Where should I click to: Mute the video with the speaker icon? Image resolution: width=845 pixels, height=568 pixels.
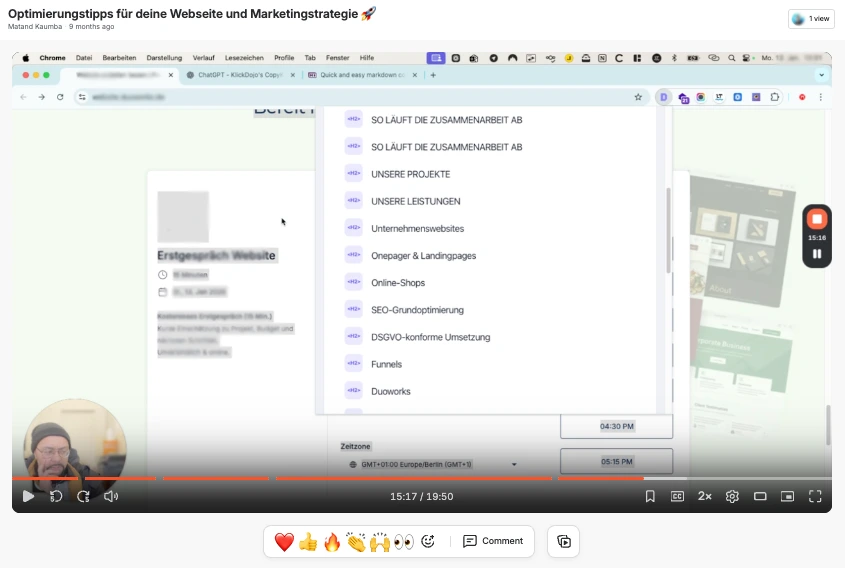click(x=111, y=496)
